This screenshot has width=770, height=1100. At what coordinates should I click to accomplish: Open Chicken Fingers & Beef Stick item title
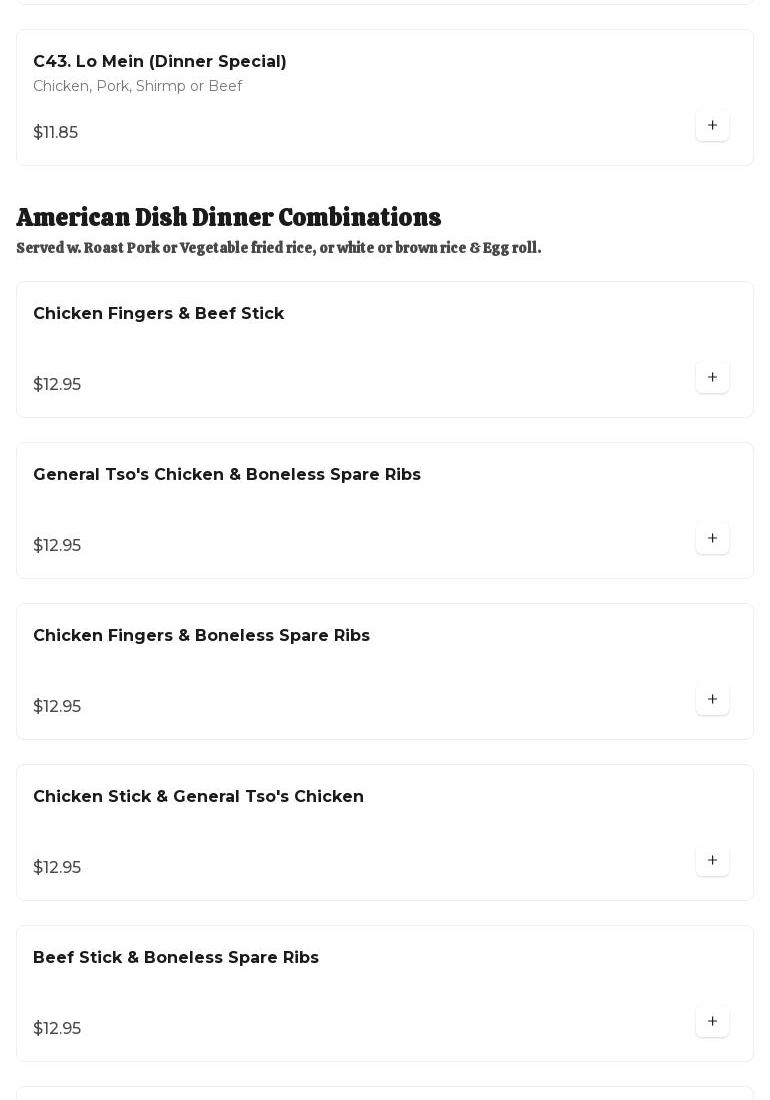coord(159,314)
